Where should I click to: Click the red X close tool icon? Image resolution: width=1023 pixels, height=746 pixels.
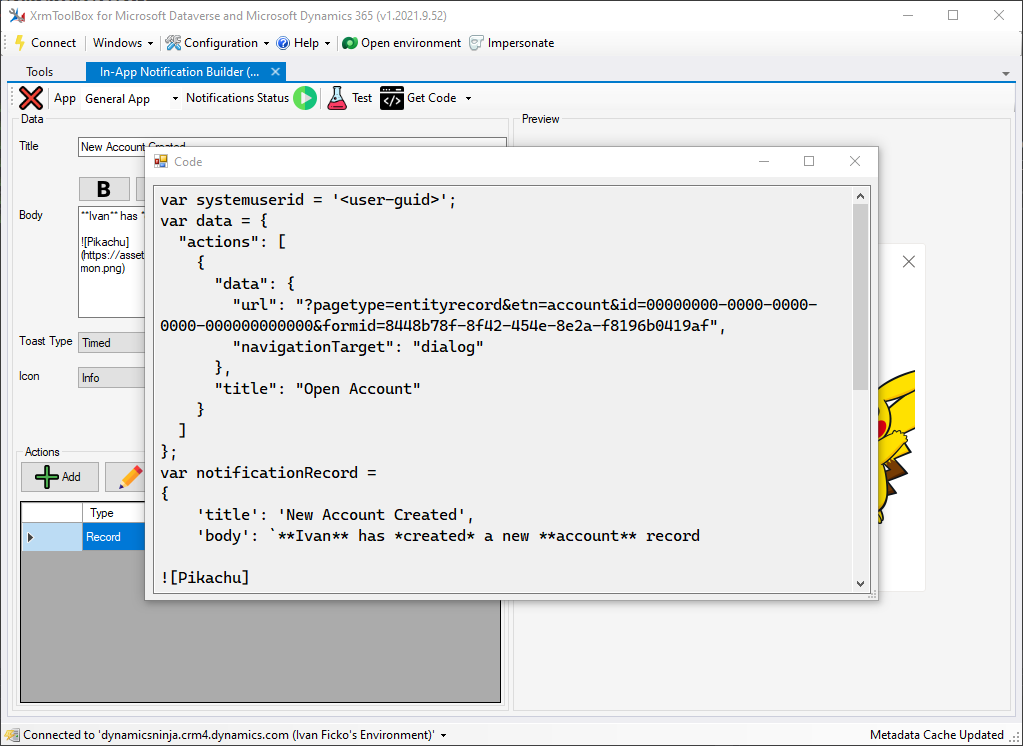click(x=31, y=98)
